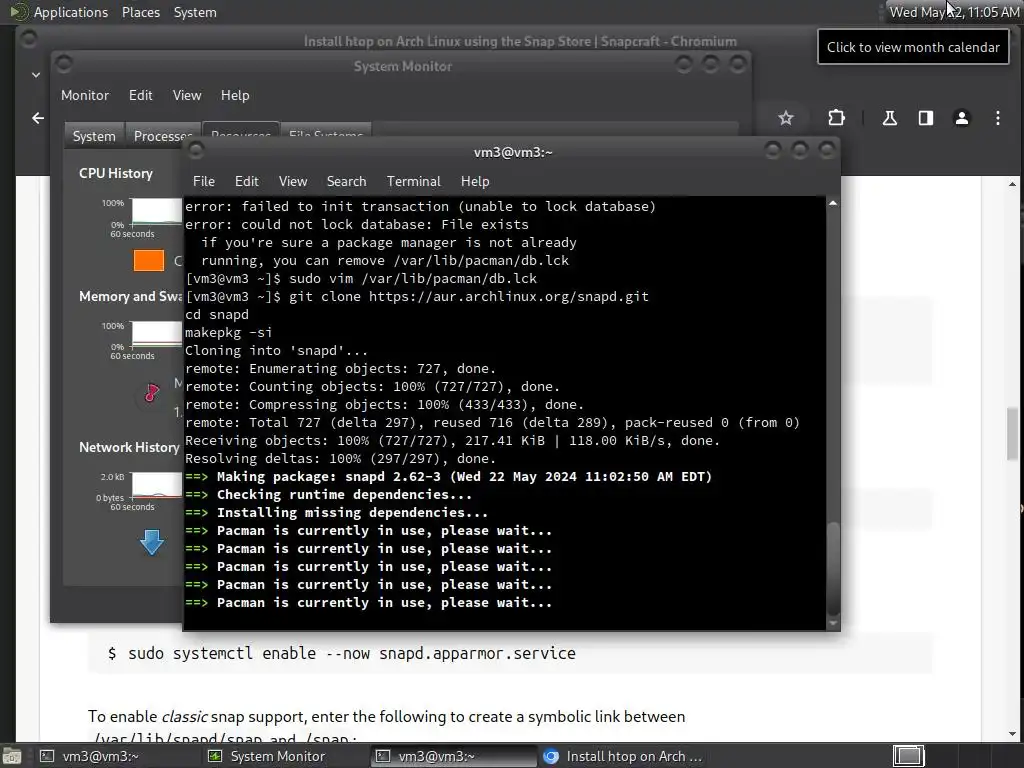Click System Monitor window menu button
1024x768 pixels.
tap(63, 64)
